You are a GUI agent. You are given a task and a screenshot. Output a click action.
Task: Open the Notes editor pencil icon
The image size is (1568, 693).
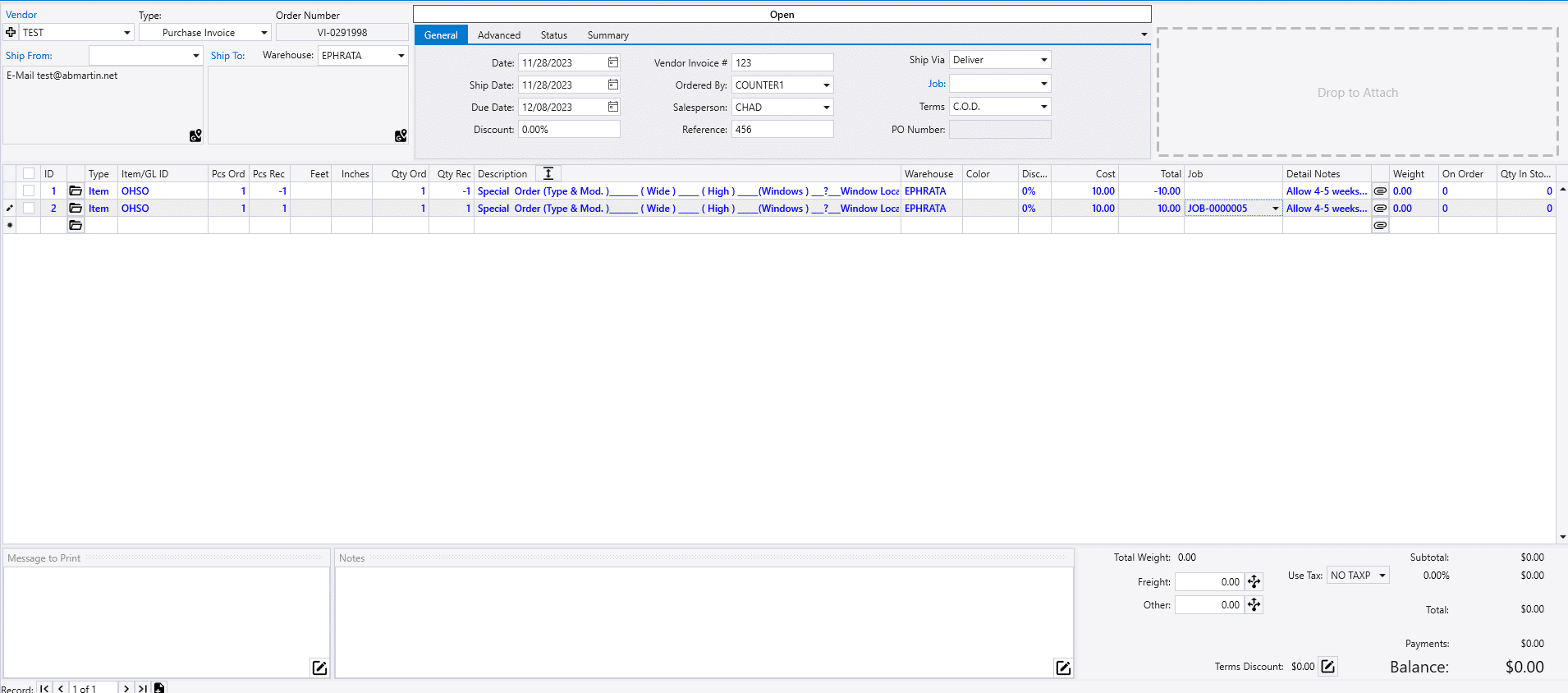point(1063,668)
